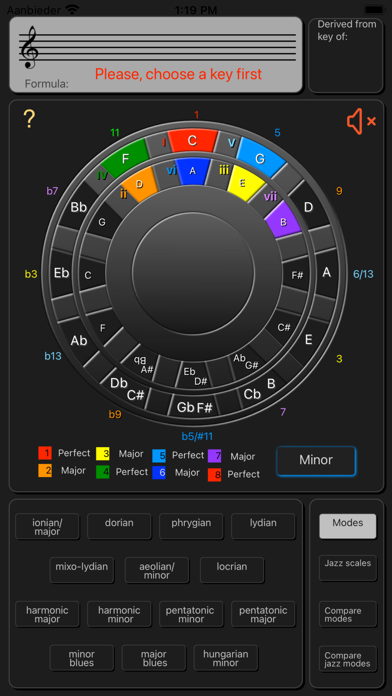
Task: Switch to the Jazz scales tab
Action: pyautogui.click(x=348, y=568)
